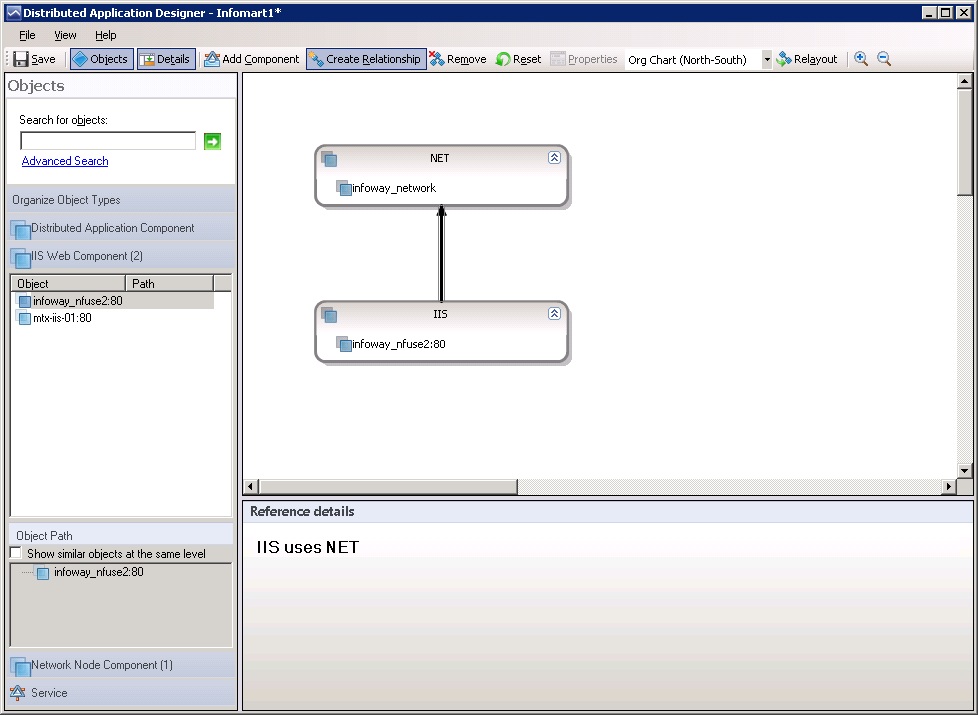Toggle the Details pane button

166,59
